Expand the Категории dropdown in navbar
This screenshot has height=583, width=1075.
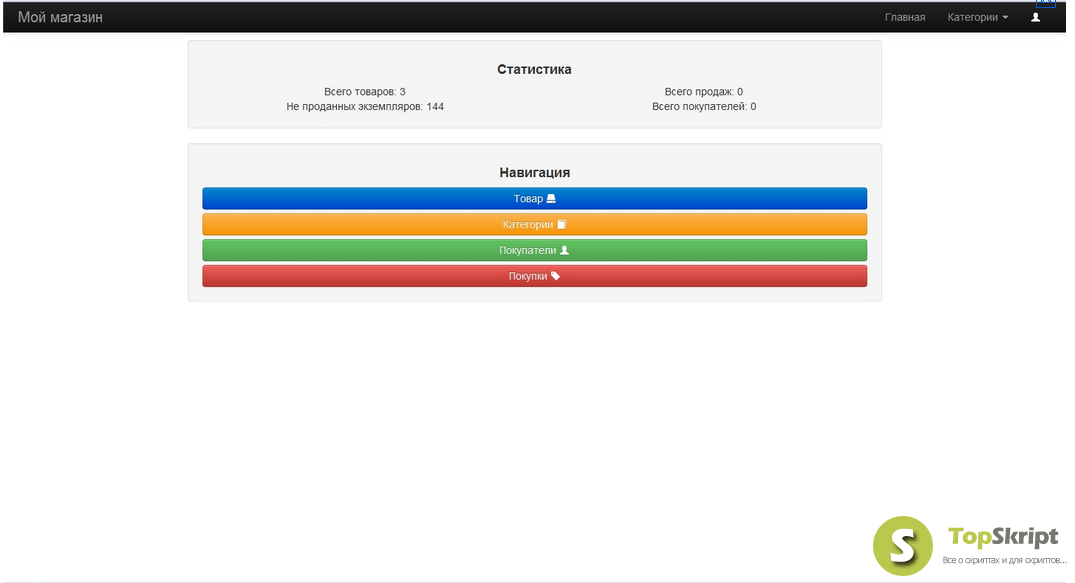978,17
